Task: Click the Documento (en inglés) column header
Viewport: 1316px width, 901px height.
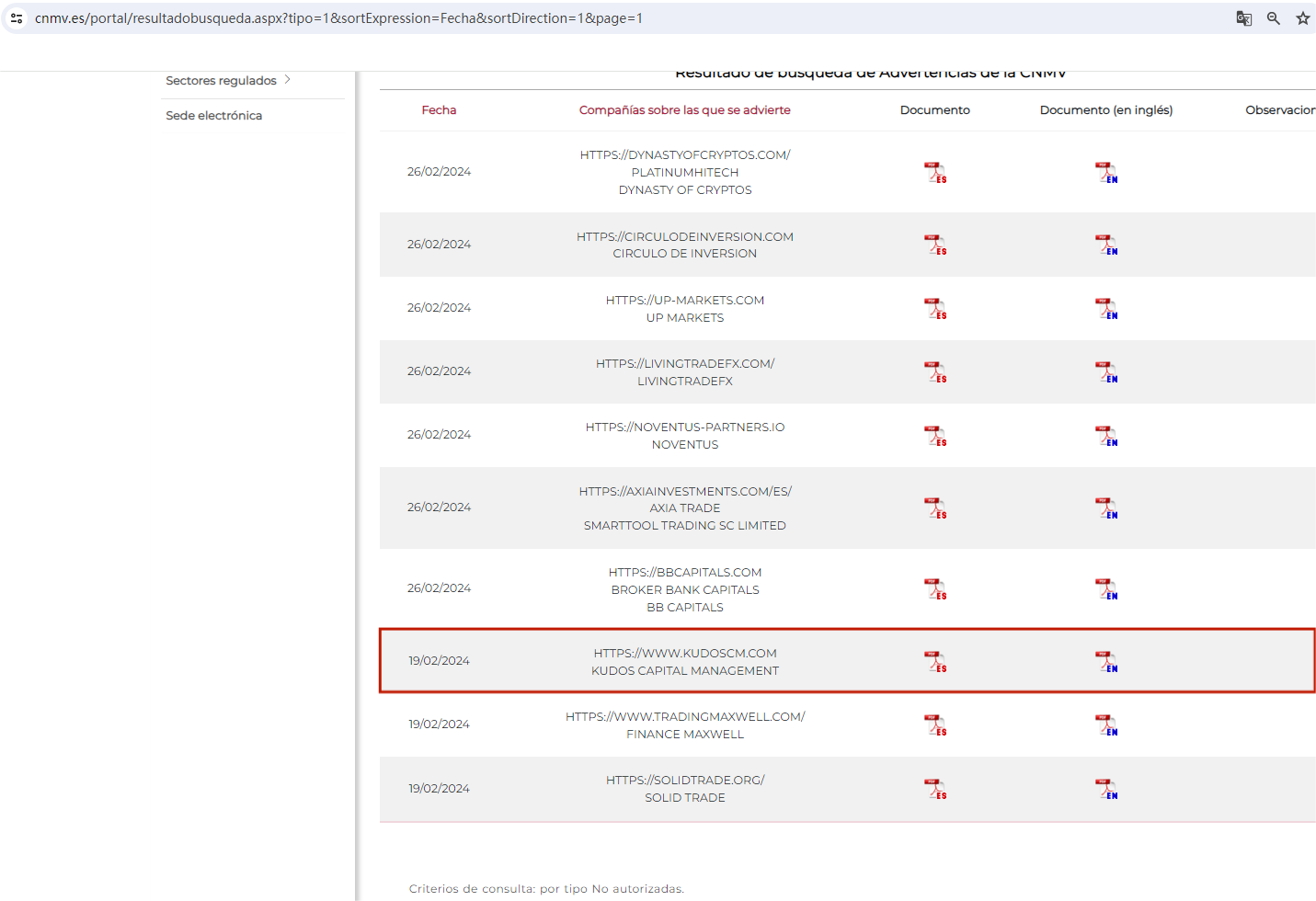Action: click(1106, 110)
